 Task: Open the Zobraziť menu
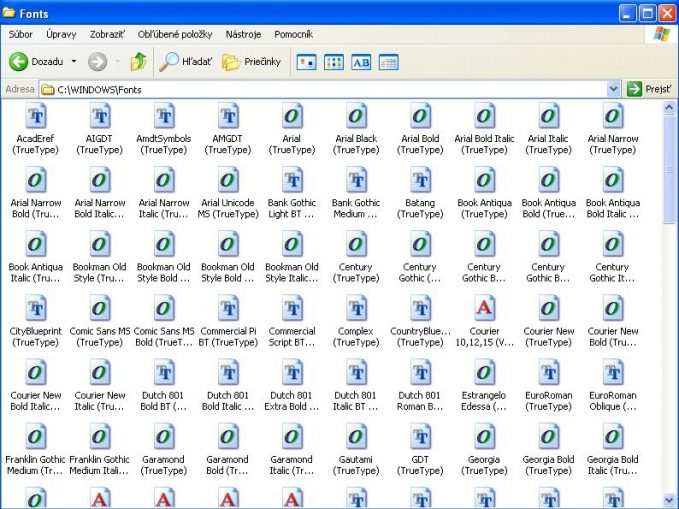pos(107,34)
